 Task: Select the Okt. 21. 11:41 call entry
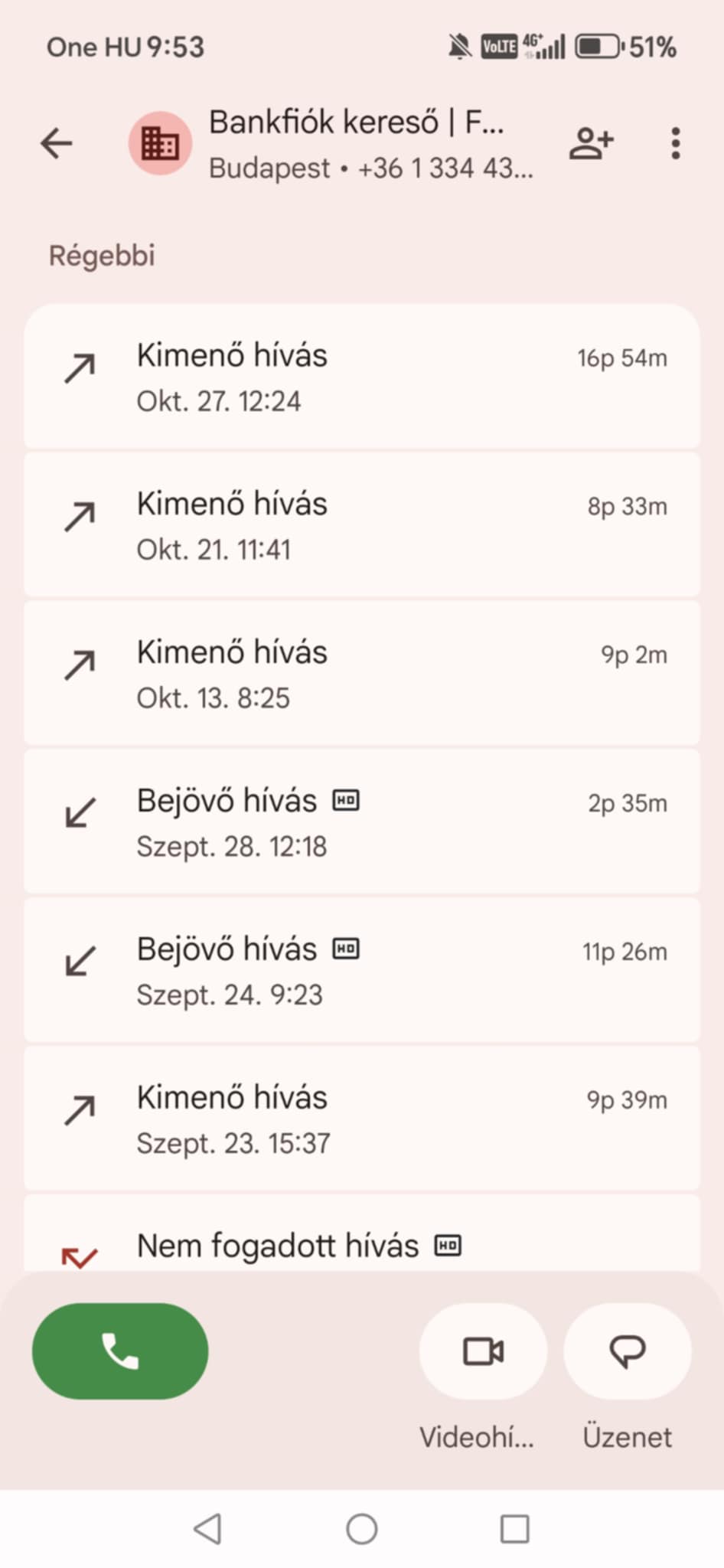[362, 525]
